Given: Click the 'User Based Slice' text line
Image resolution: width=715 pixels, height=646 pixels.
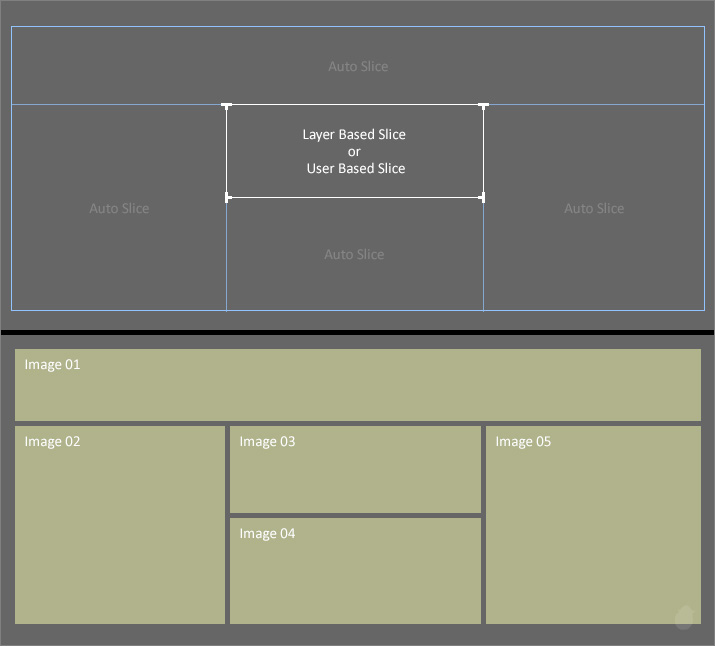Looking at the screenshot, I should point(355,169).
